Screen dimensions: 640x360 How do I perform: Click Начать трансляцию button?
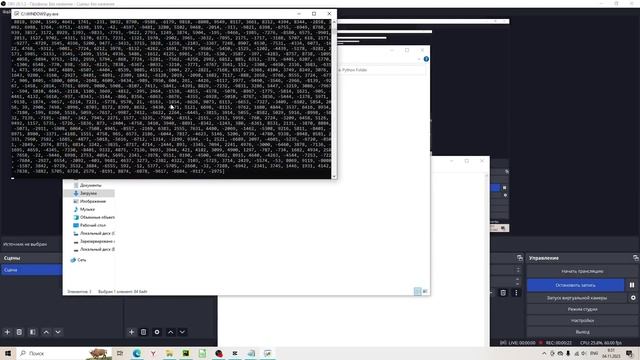coord(582,271)
